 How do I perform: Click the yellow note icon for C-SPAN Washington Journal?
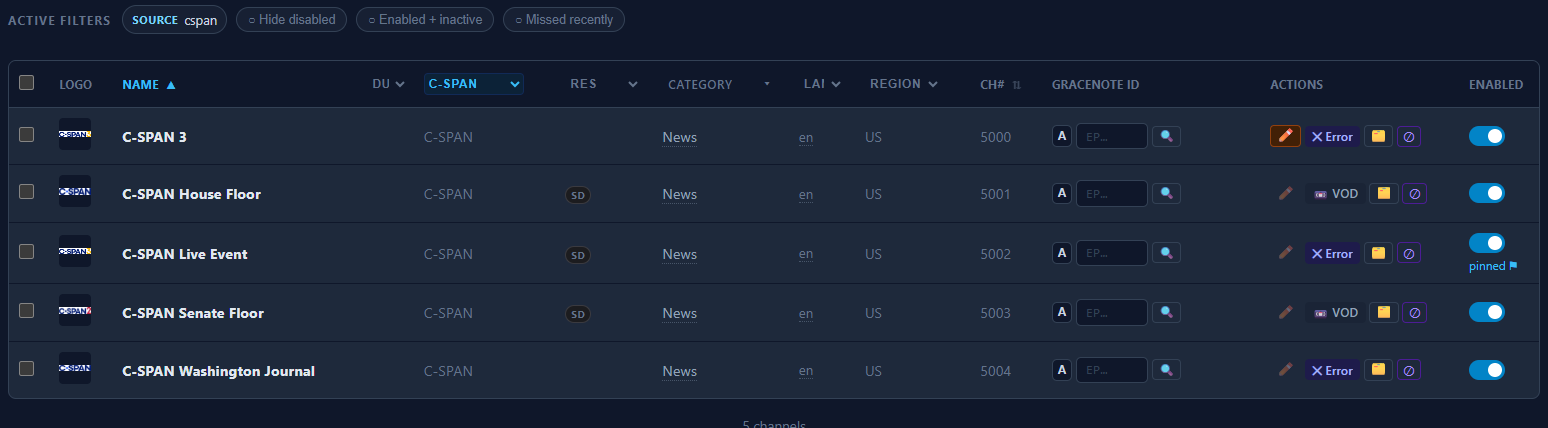pos(1378,370)
